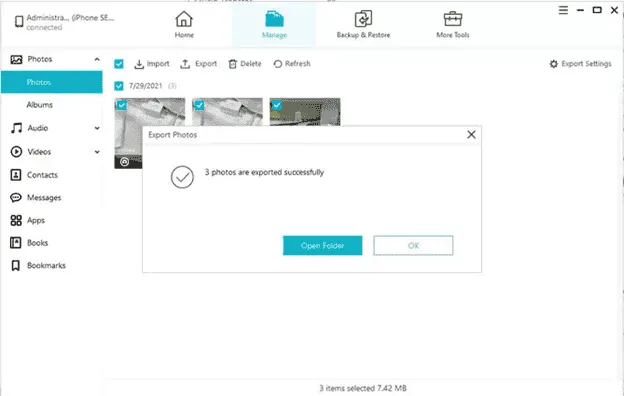624x396 pixels.
Task: Click the 7/29/2021 date label
Action: (146, 86)
